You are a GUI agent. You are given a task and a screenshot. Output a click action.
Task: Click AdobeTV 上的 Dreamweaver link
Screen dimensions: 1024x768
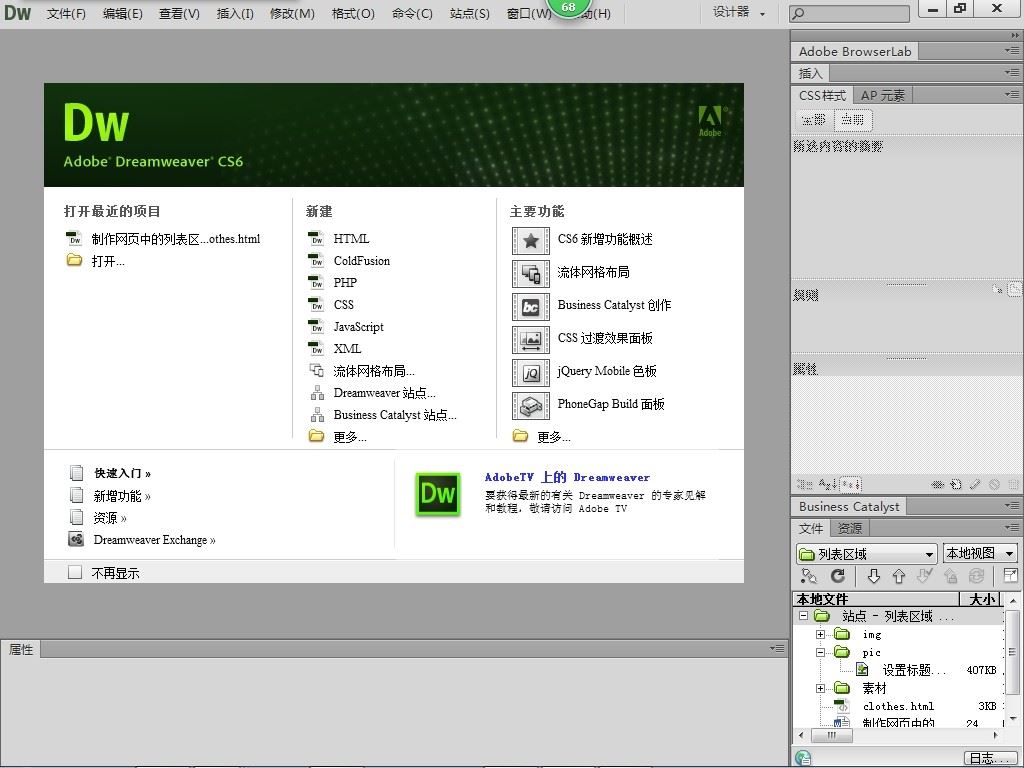(x=567, y=477)
